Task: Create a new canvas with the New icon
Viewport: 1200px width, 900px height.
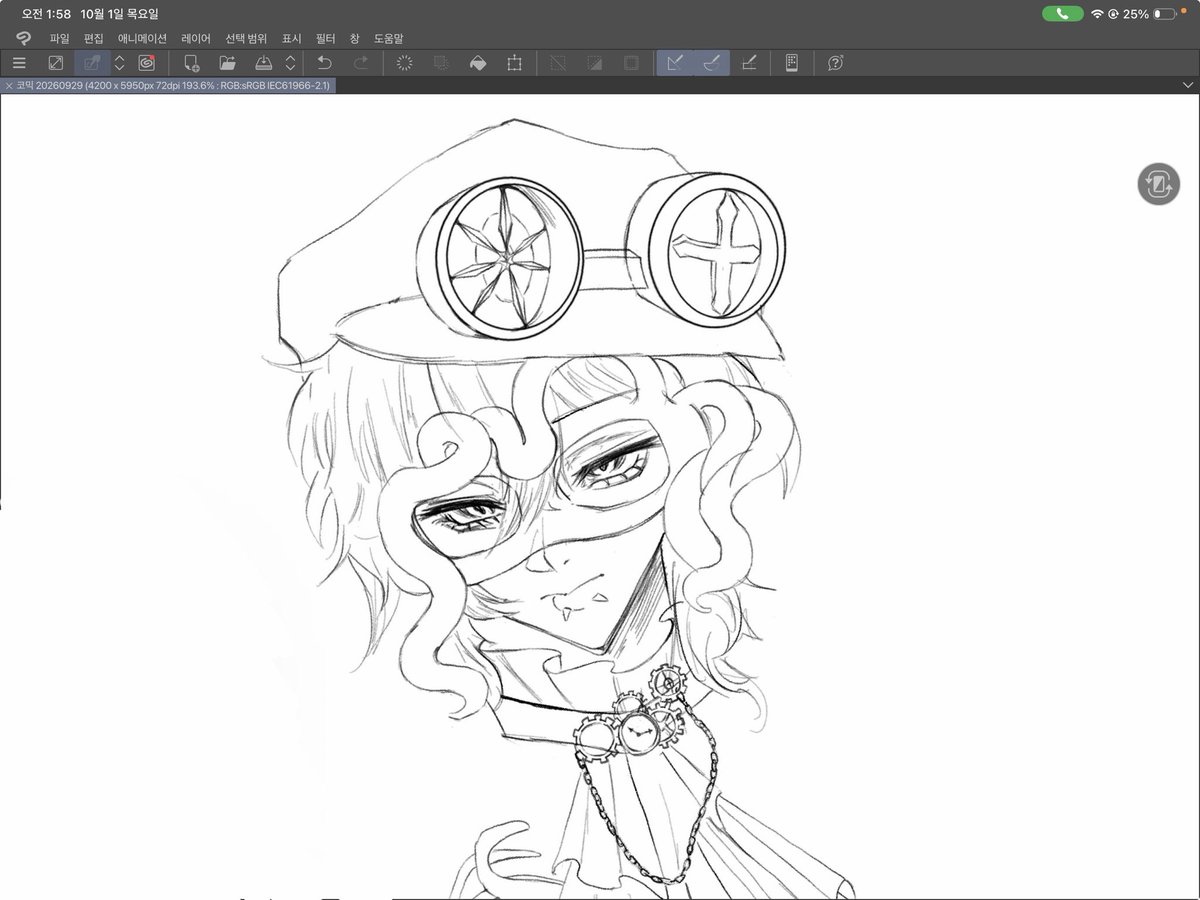Action: (x=192, y=63)
